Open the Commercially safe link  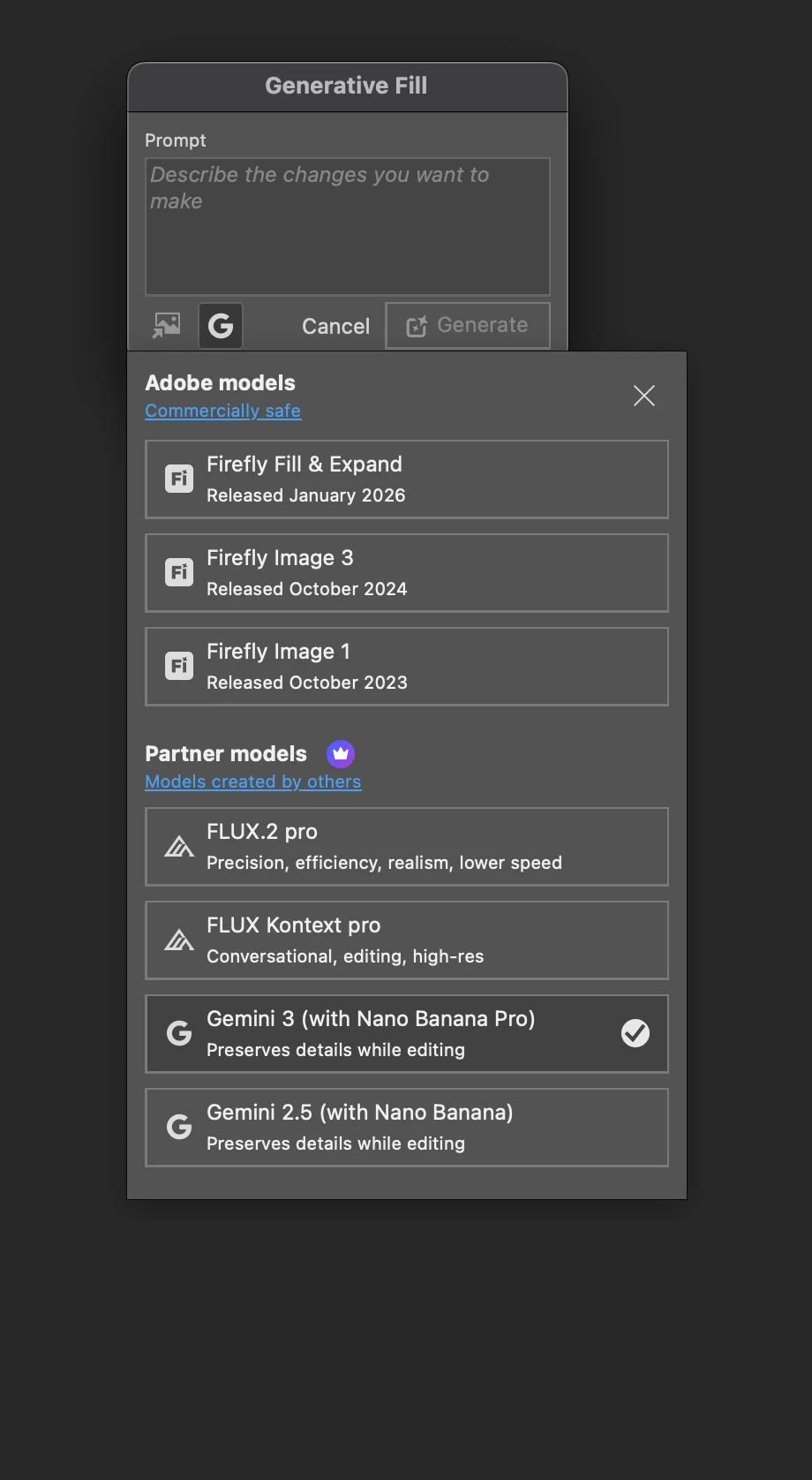(x=223, y=411)
